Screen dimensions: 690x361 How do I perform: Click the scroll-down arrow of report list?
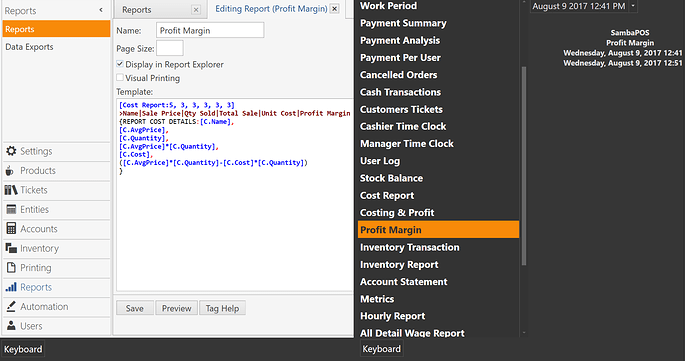click(x=523, y=333)
